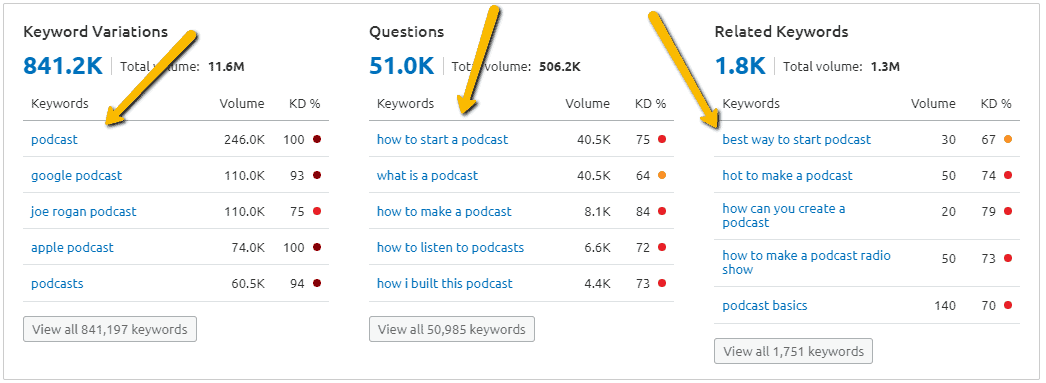Click View all 1,751 keywords button

click(793, 352)
